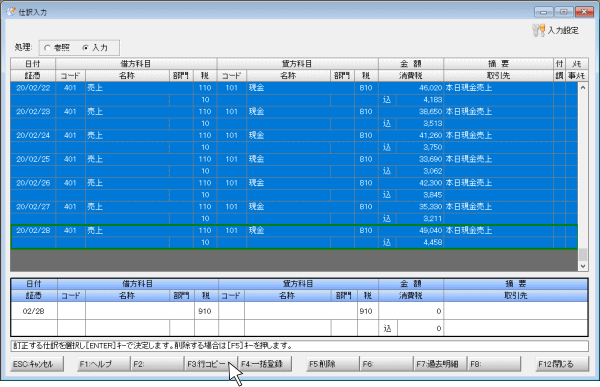This screenshot has height=387, width=600.
Task: Maximize the 仕訳入力 window
Action: click(x=564, y=12)
